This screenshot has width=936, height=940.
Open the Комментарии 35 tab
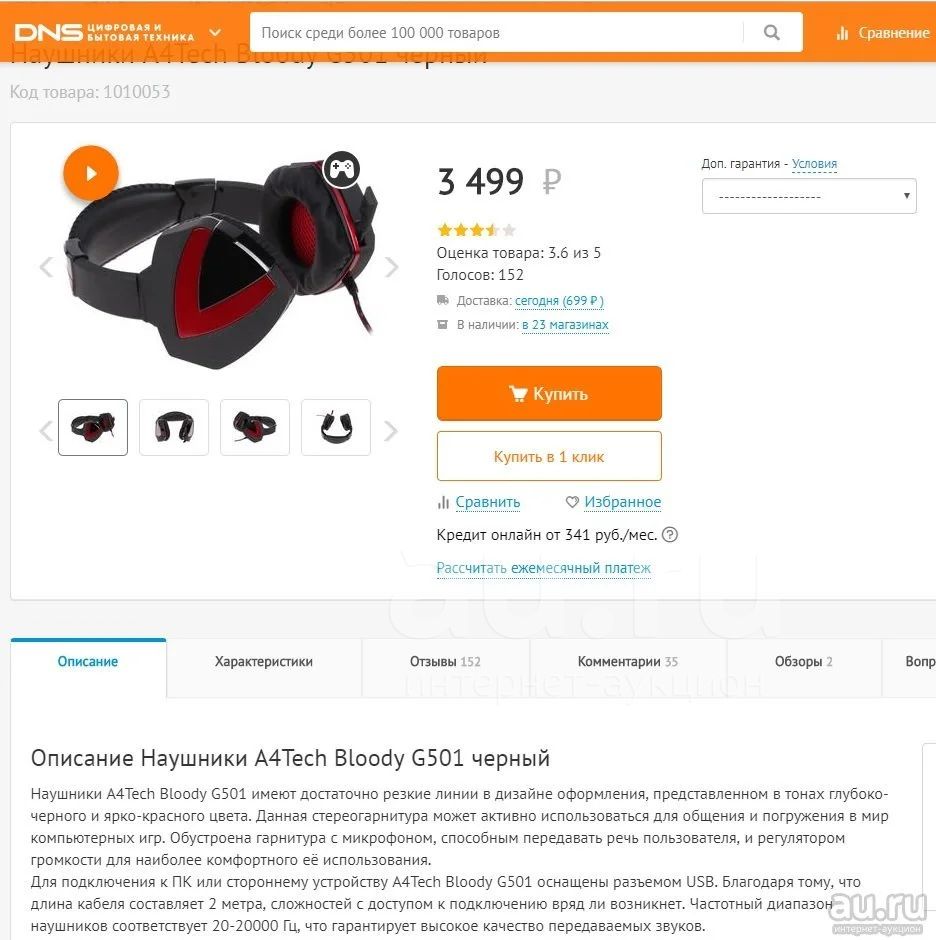[627, 661]
